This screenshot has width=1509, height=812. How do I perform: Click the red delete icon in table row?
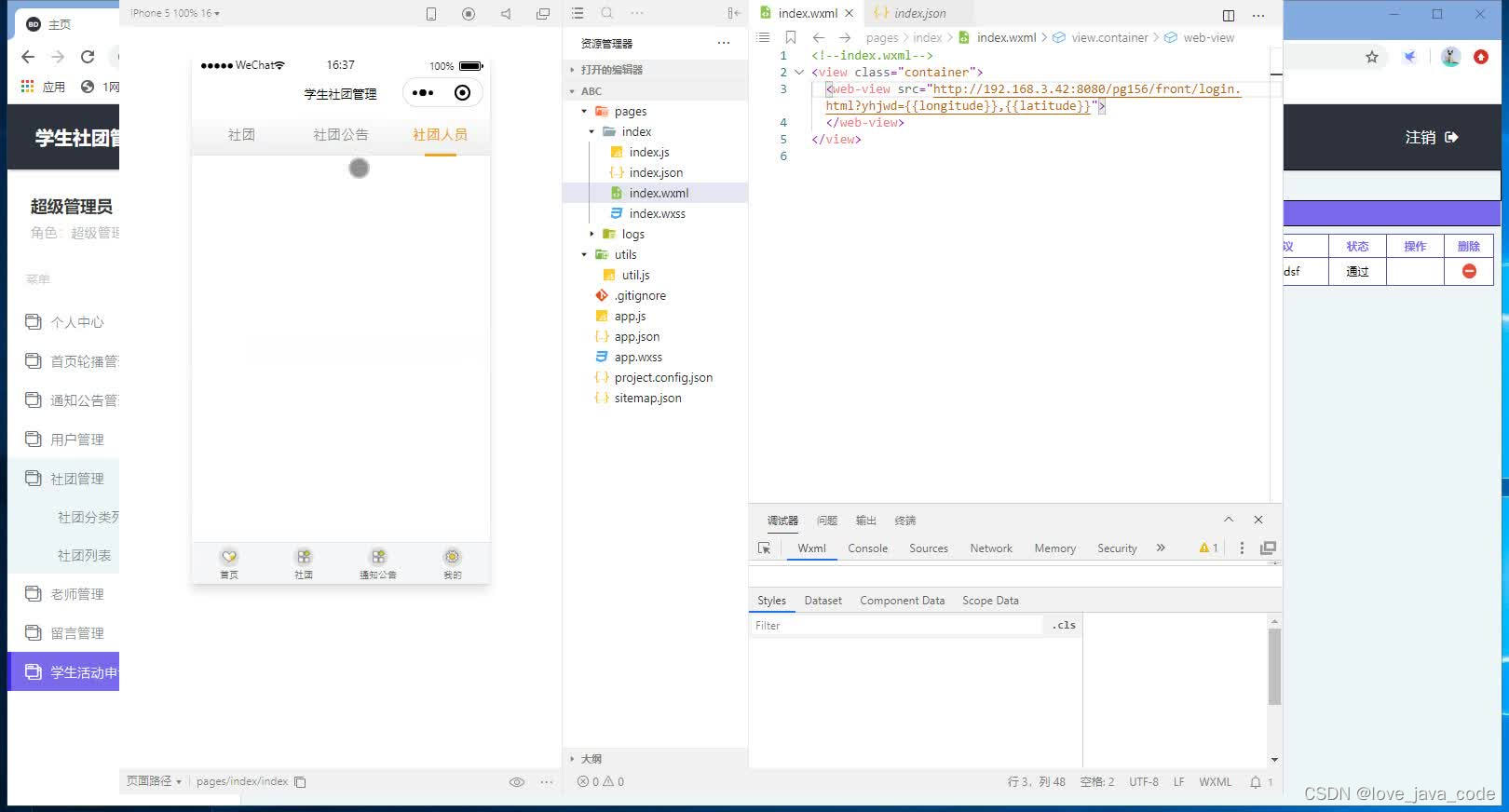pos(1469,271)
